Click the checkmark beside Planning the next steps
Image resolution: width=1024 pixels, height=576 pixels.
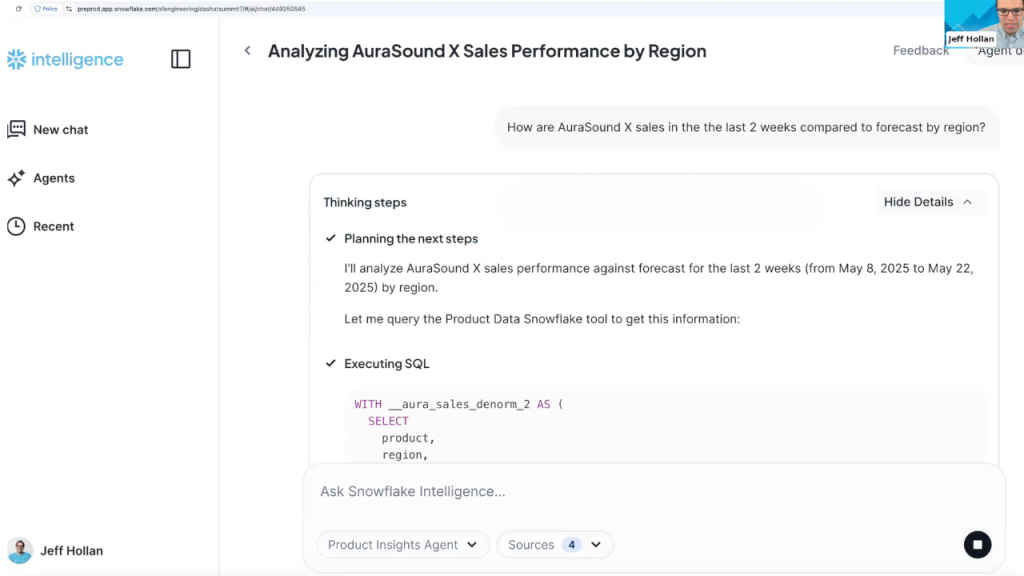point(330,238)
